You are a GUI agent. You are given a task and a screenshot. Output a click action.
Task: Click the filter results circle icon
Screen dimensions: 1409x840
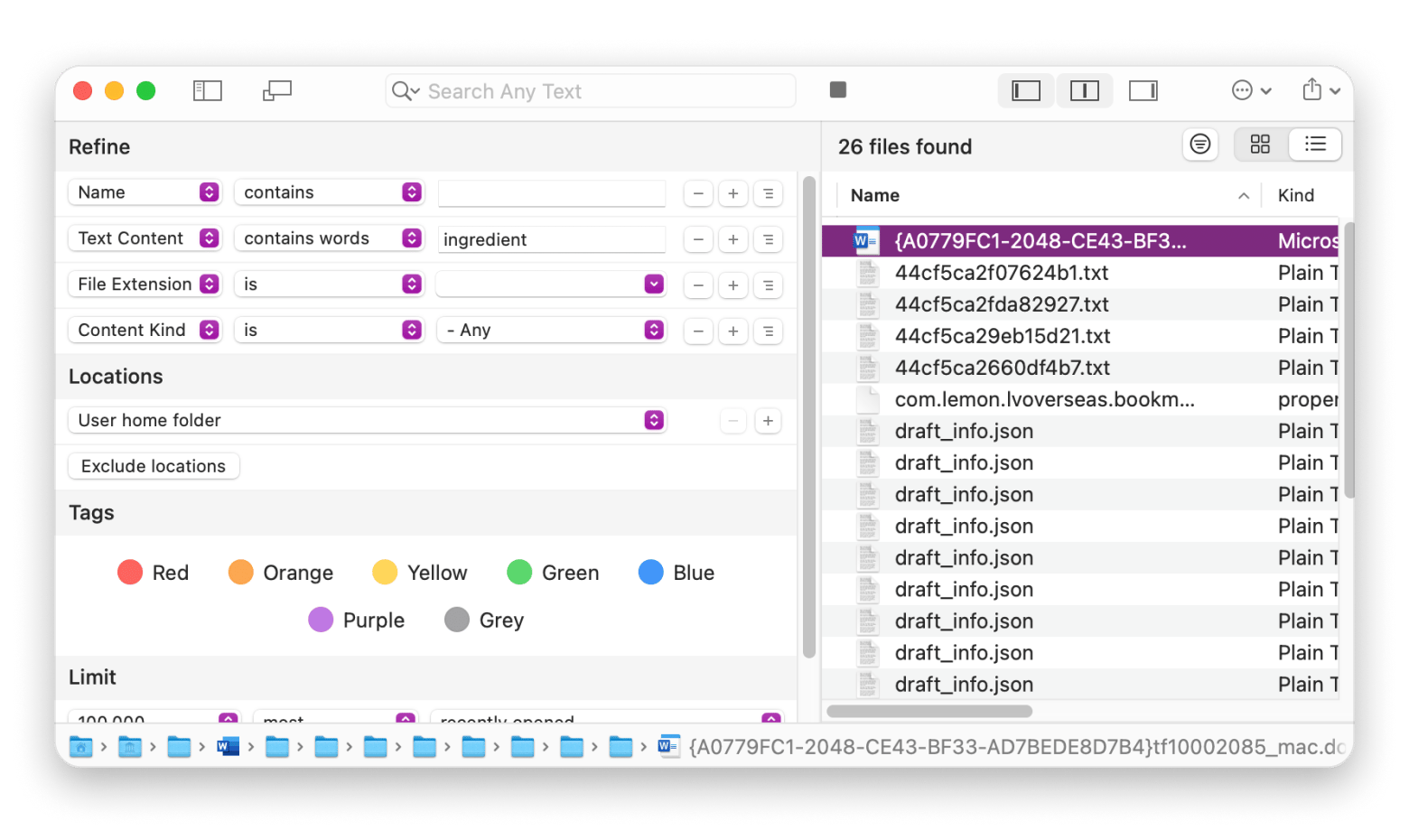1199,145
